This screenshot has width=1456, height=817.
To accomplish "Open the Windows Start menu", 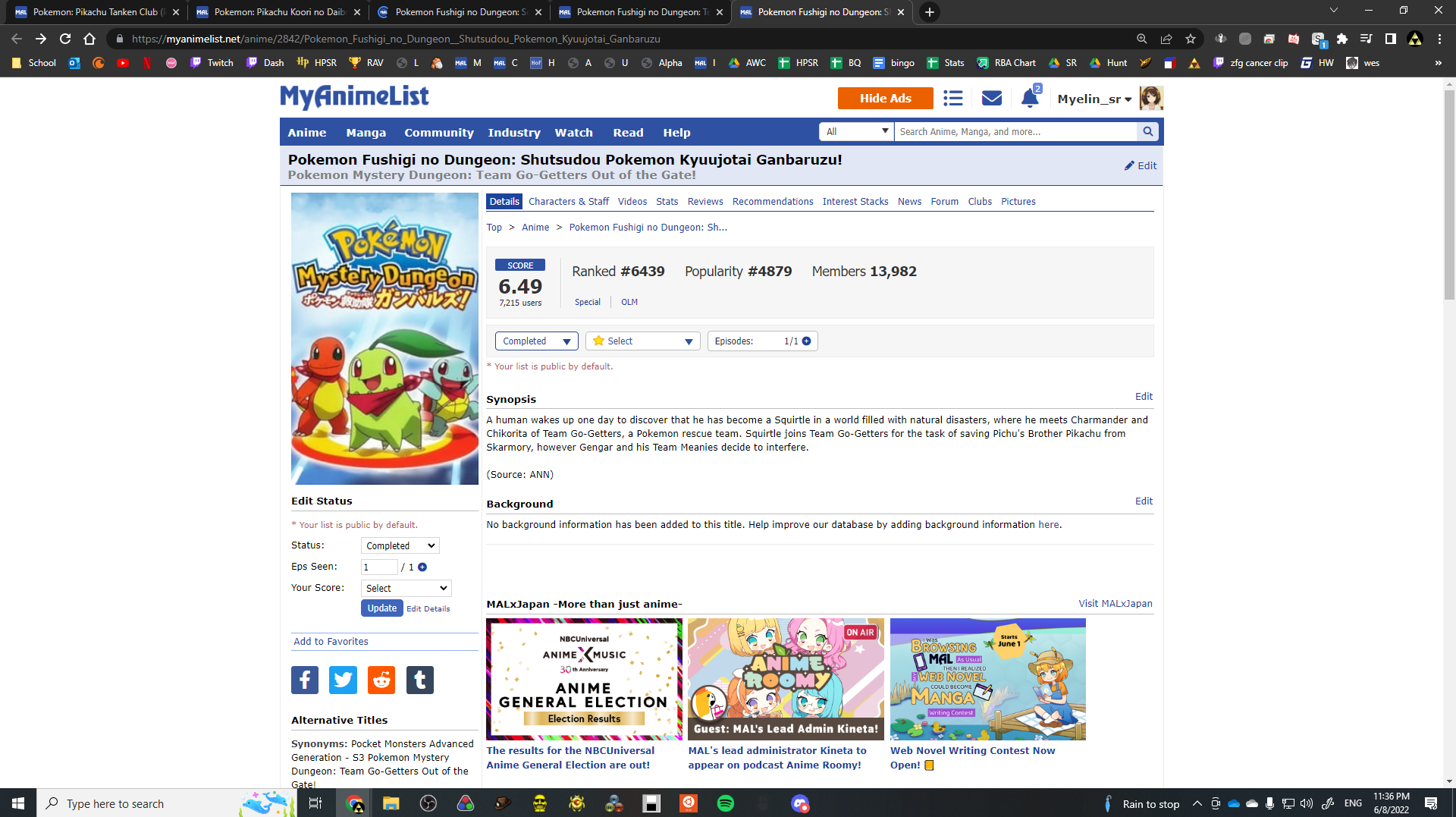I will [x=18, y=803].
